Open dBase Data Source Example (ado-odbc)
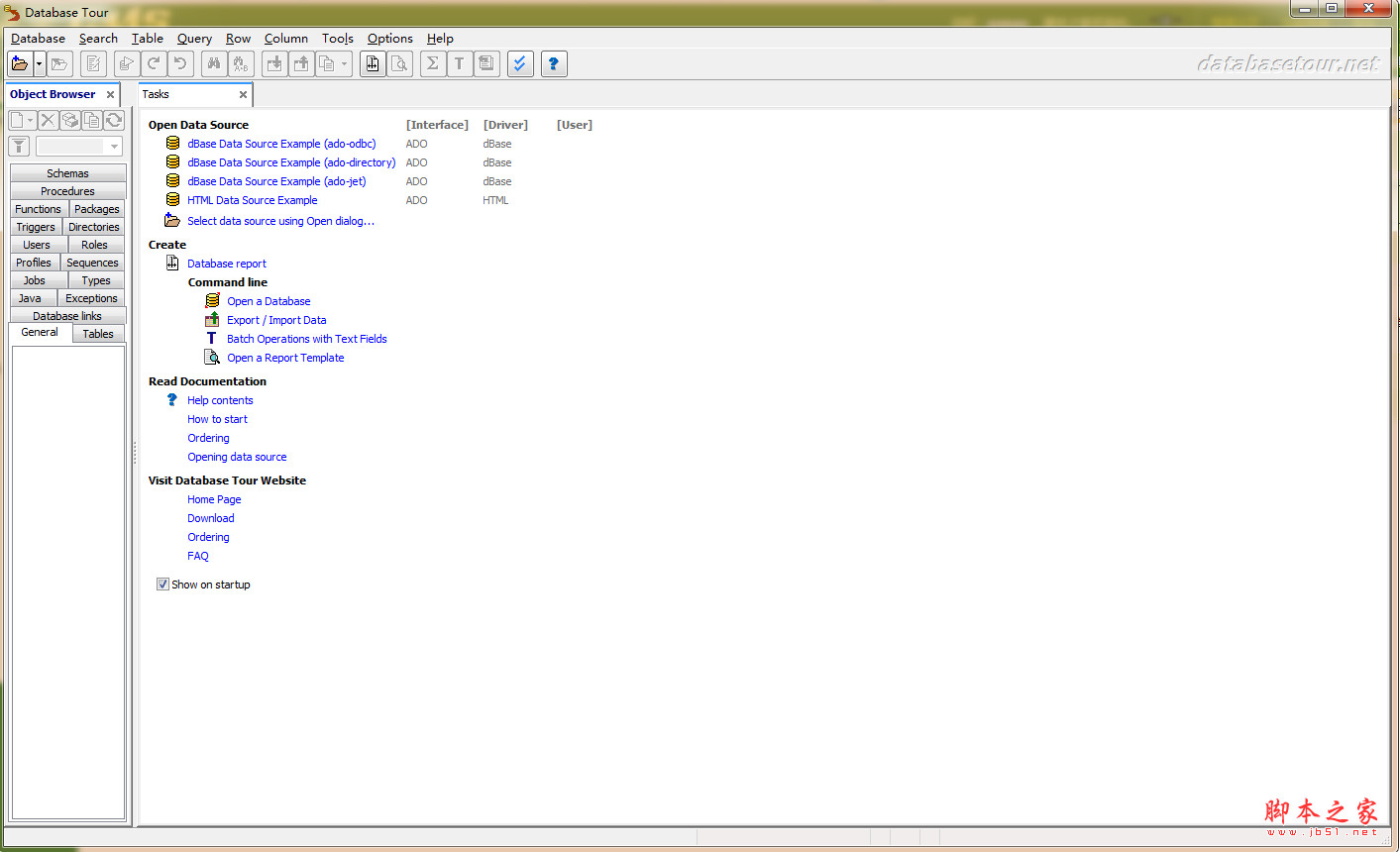Image resolution: width=1400 pixels, height=852 pixels. (281, 144)
